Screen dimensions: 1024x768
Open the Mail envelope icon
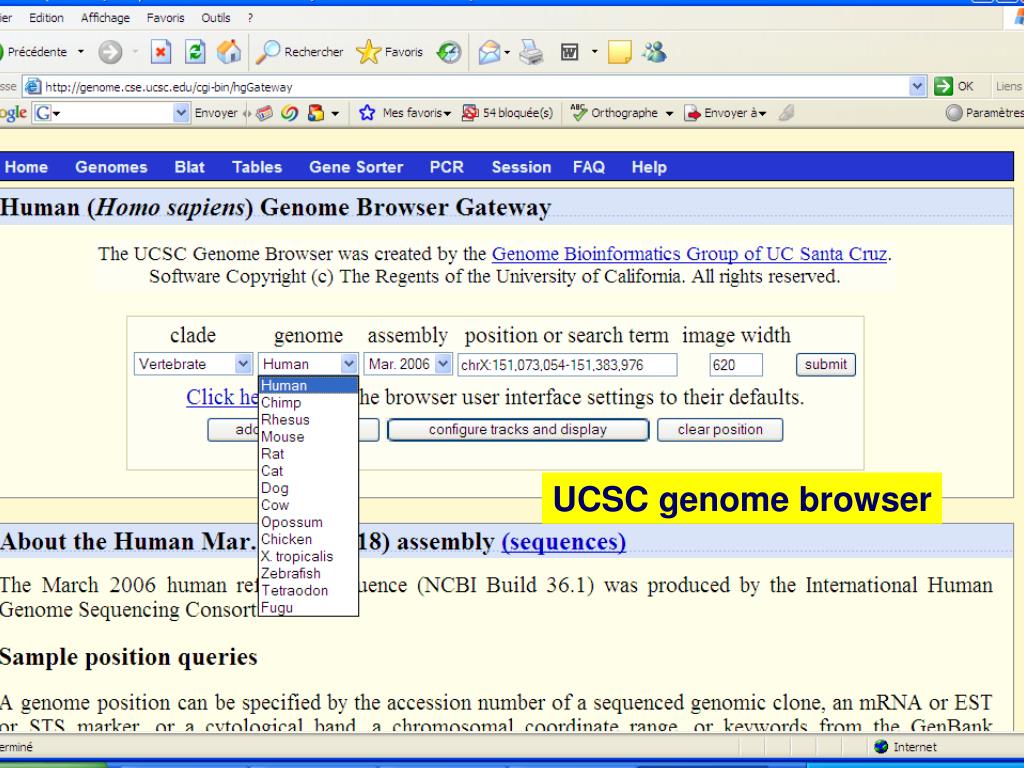click(x=489, y=52)
